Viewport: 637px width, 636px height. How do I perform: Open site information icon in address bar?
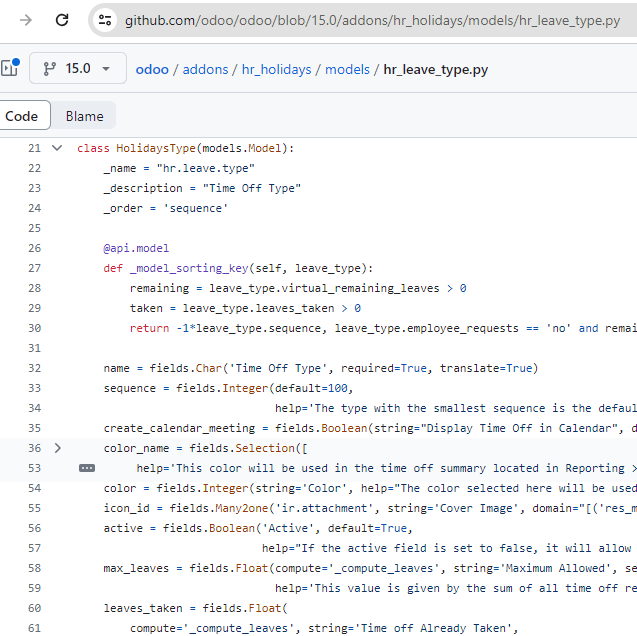point(105,20)
